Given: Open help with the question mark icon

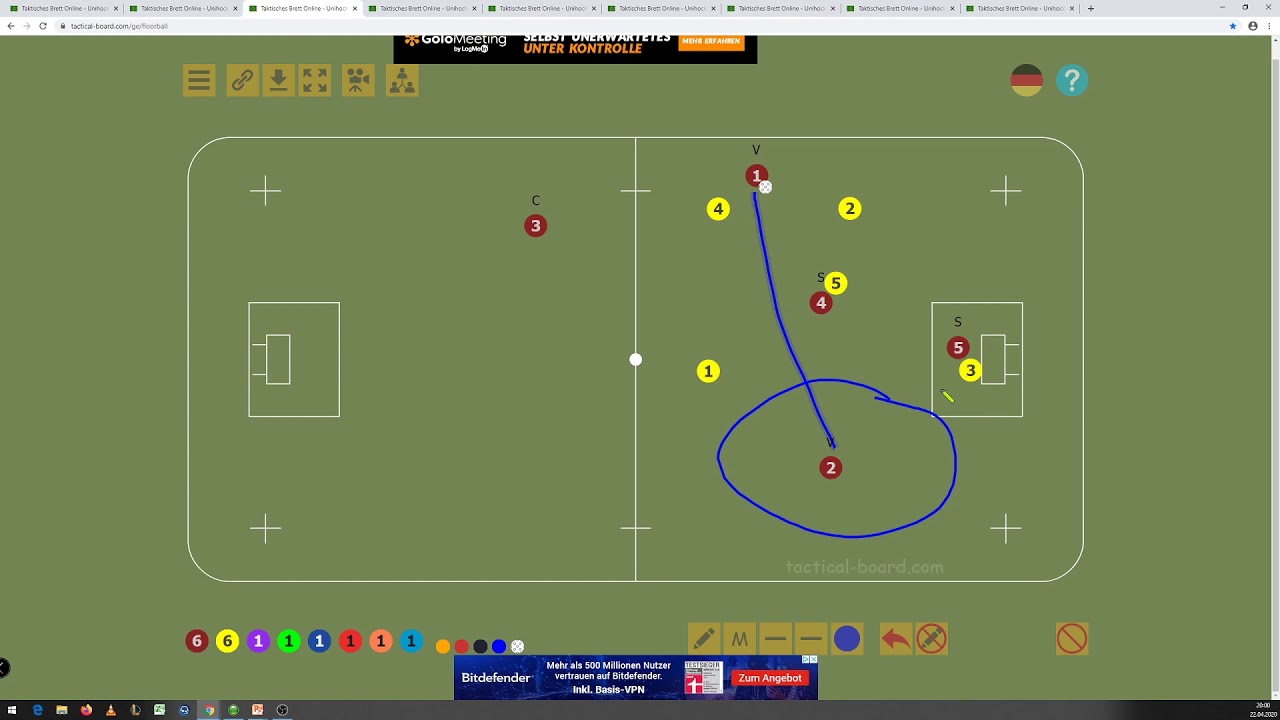Looking at the screenshot, I should point(1071,80).
